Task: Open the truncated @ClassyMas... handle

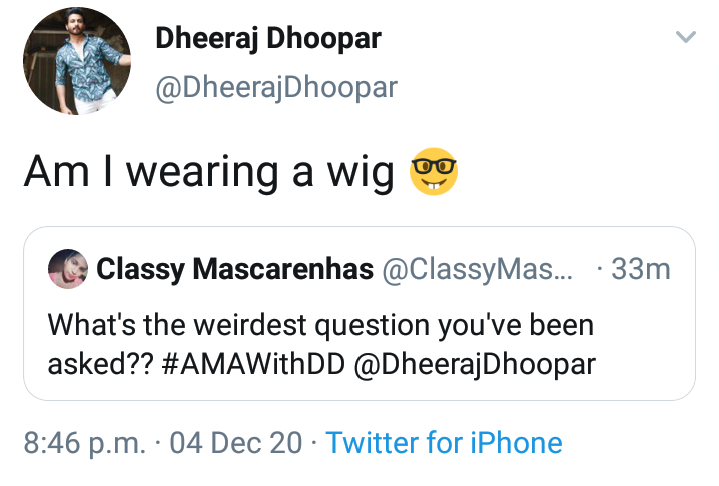Action: (x=477, y=269)
